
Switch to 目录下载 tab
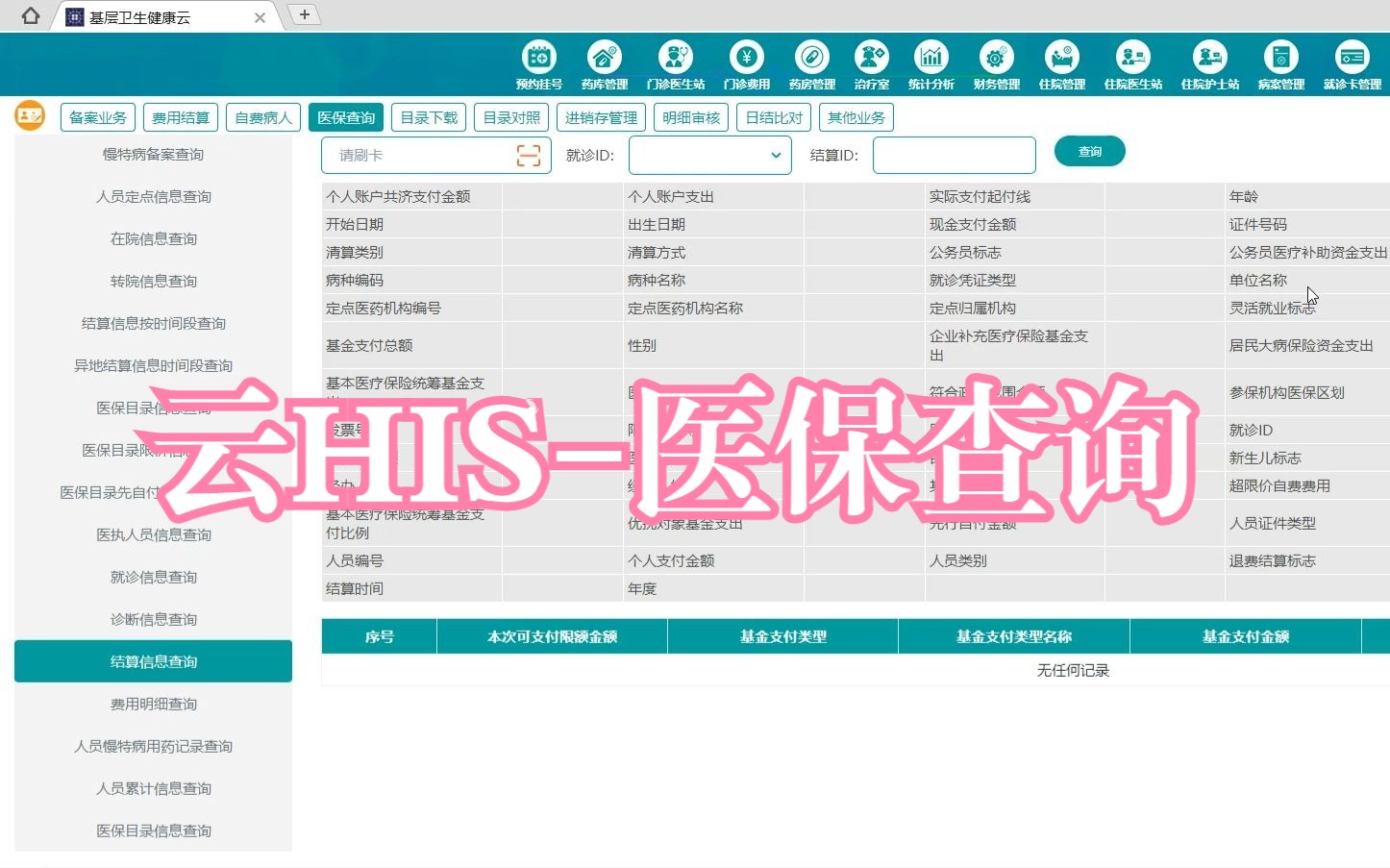pos(429,117)
